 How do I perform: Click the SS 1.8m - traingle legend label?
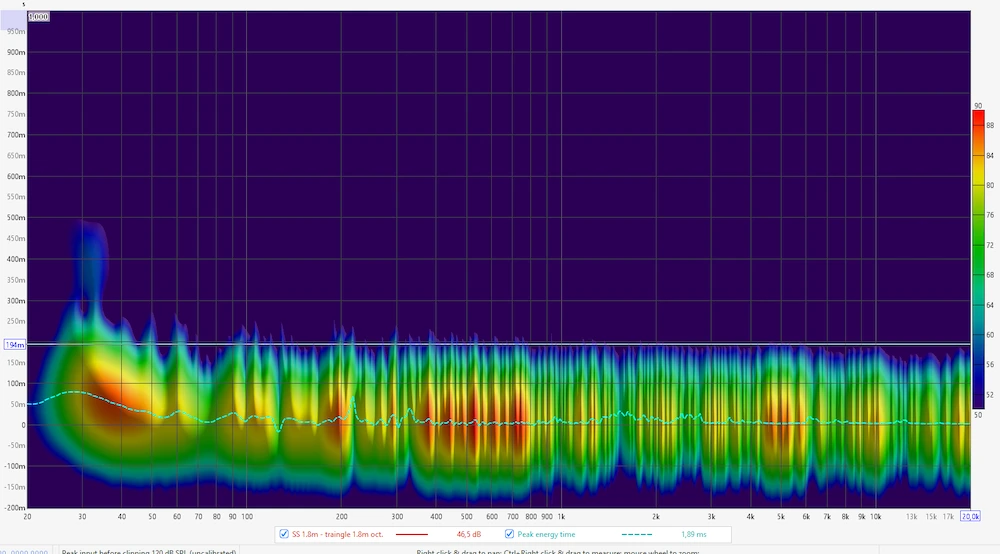pos(338,534)
